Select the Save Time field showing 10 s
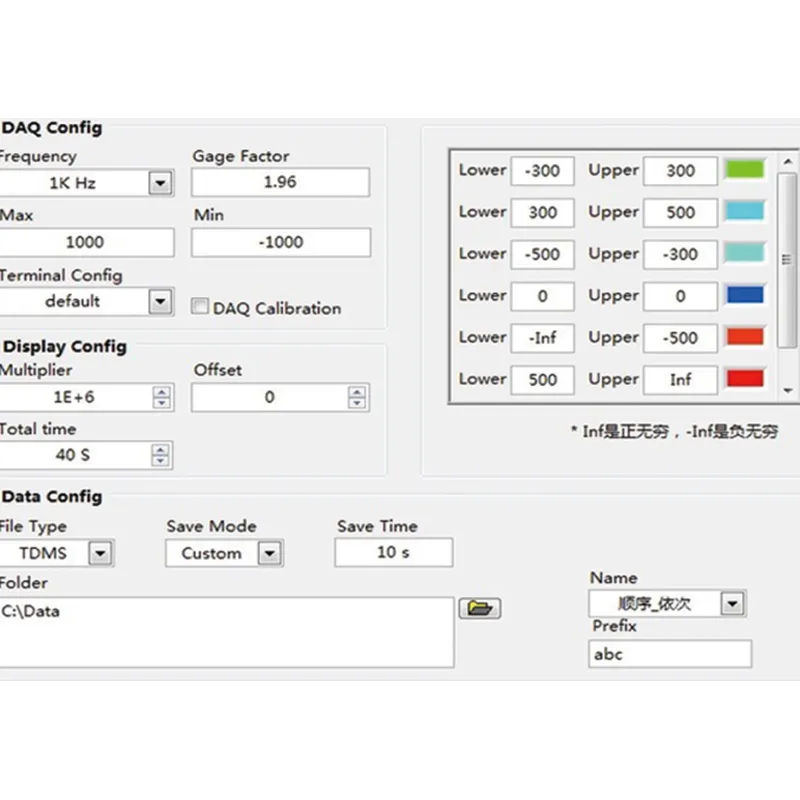The width and height of the screenshot is (800, 800). pos(393,552)
